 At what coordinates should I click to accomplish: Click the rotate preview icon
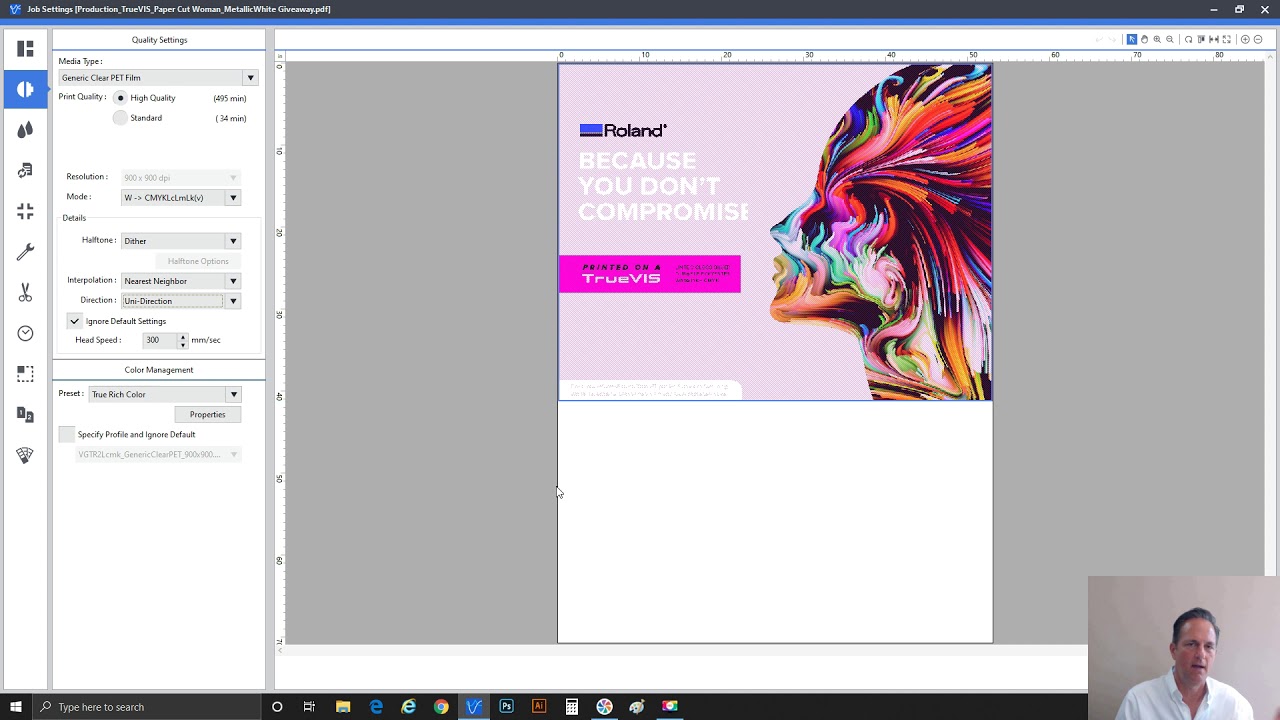click(x=1189, y=40)
